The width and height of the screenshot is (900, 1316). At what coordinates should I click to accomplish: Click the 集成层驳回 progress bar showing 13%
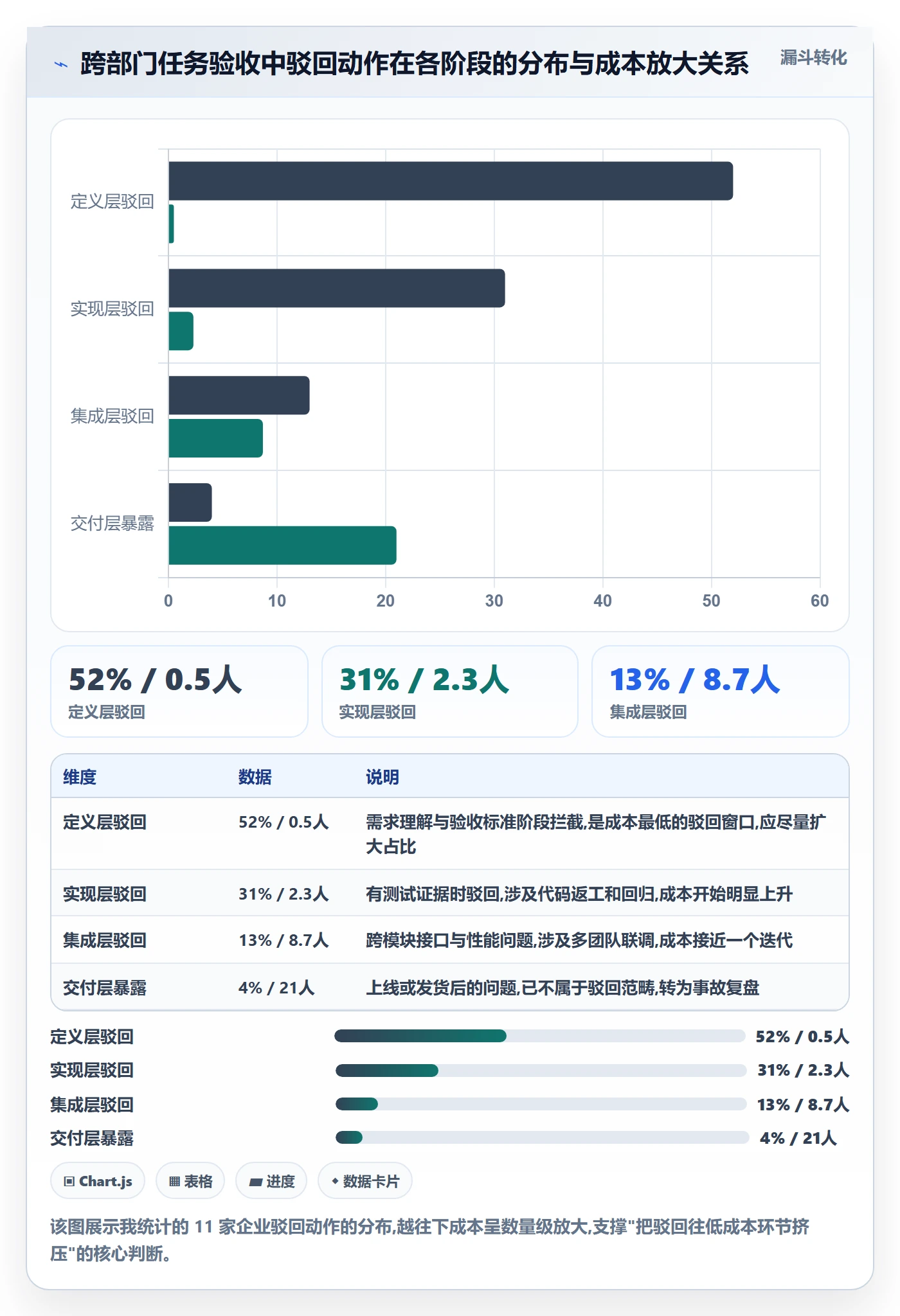click(541, 1104)
